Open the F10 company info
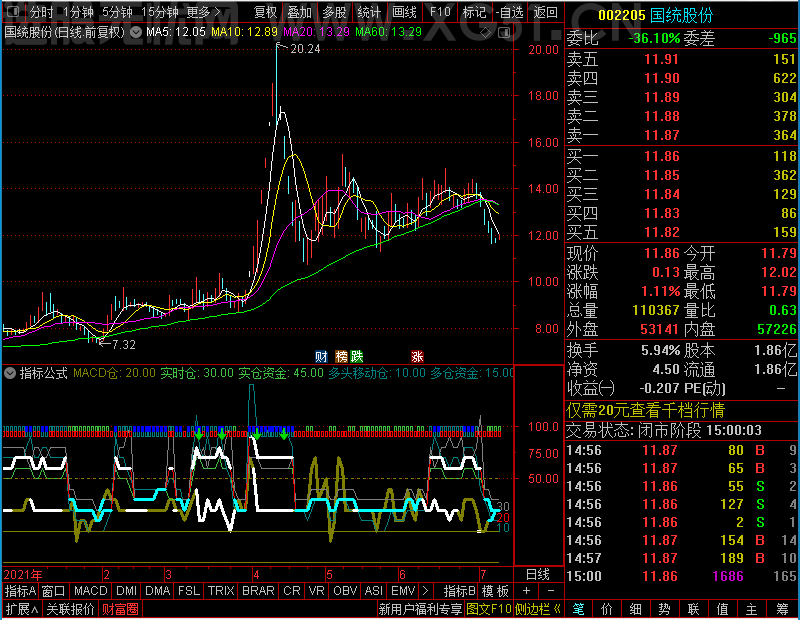 tap(440, 12)
